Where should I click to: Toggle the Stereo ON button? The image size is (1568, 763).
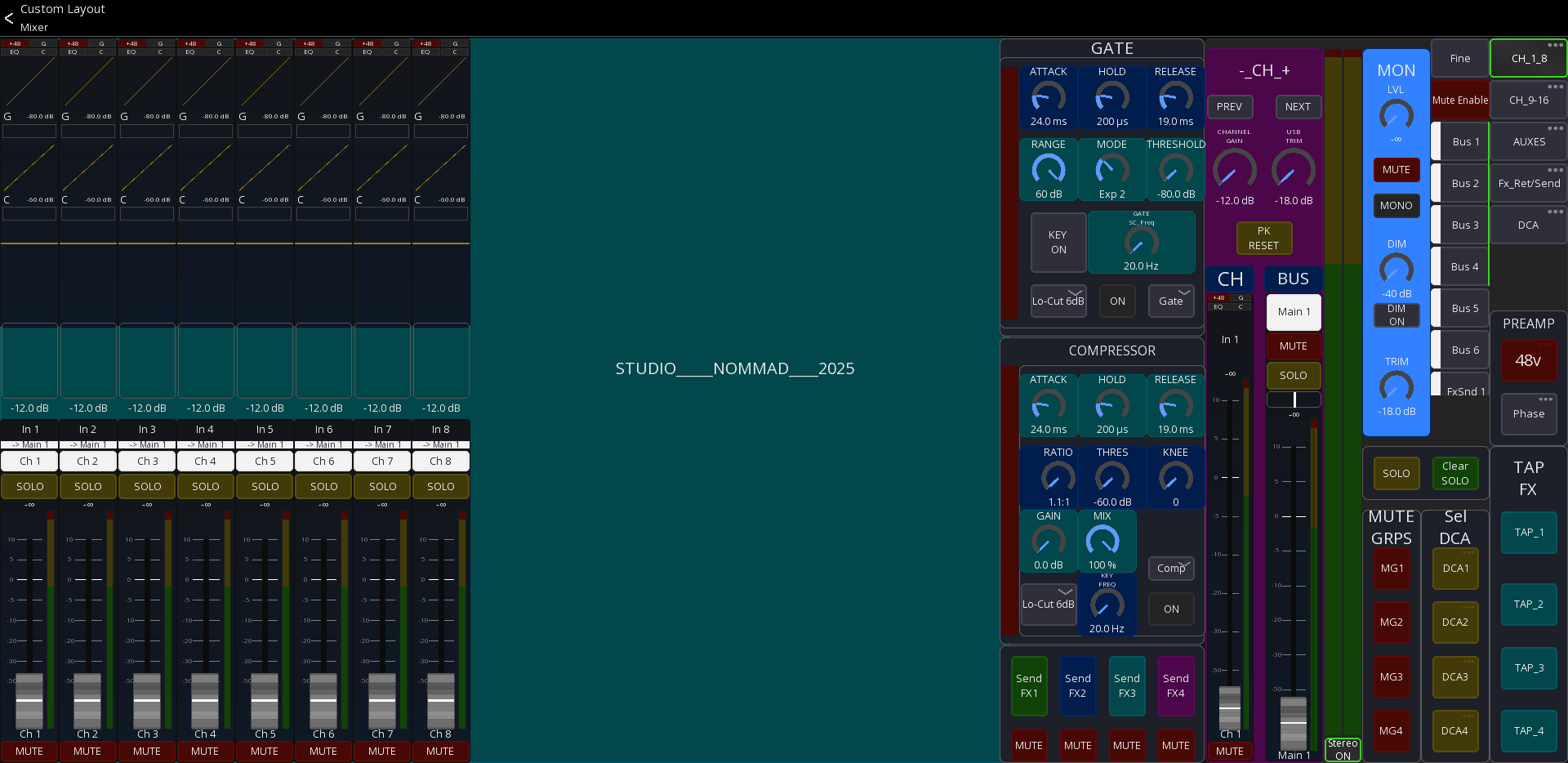click(x=1343, y=750)
